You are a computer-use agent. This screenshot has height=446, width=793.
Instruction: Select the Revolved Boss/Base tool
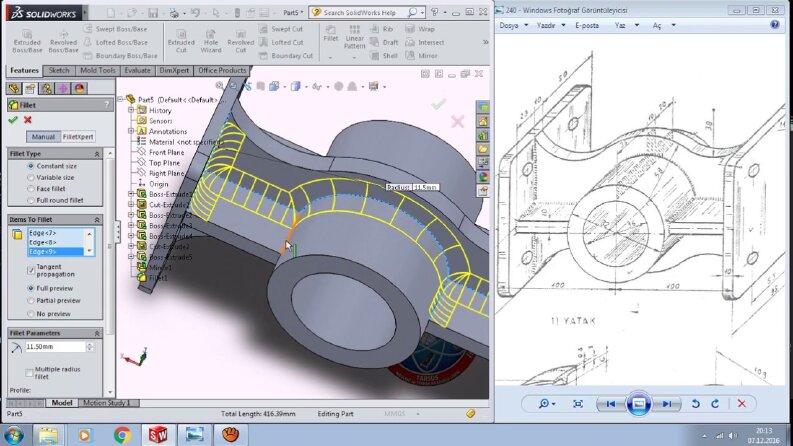click(x=63, y=41)
